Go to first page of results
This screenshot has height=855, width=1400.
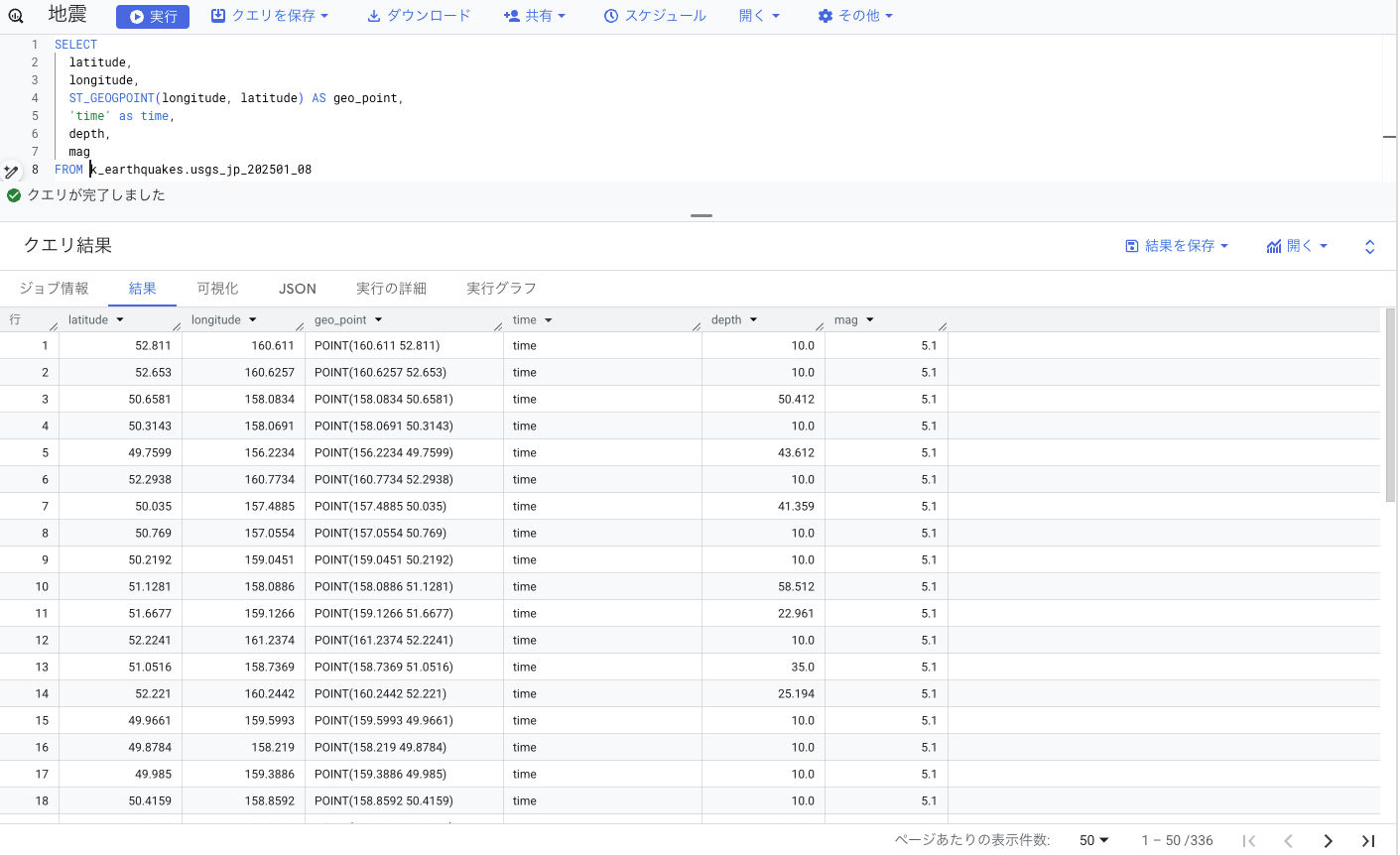tap(1249, 841)
